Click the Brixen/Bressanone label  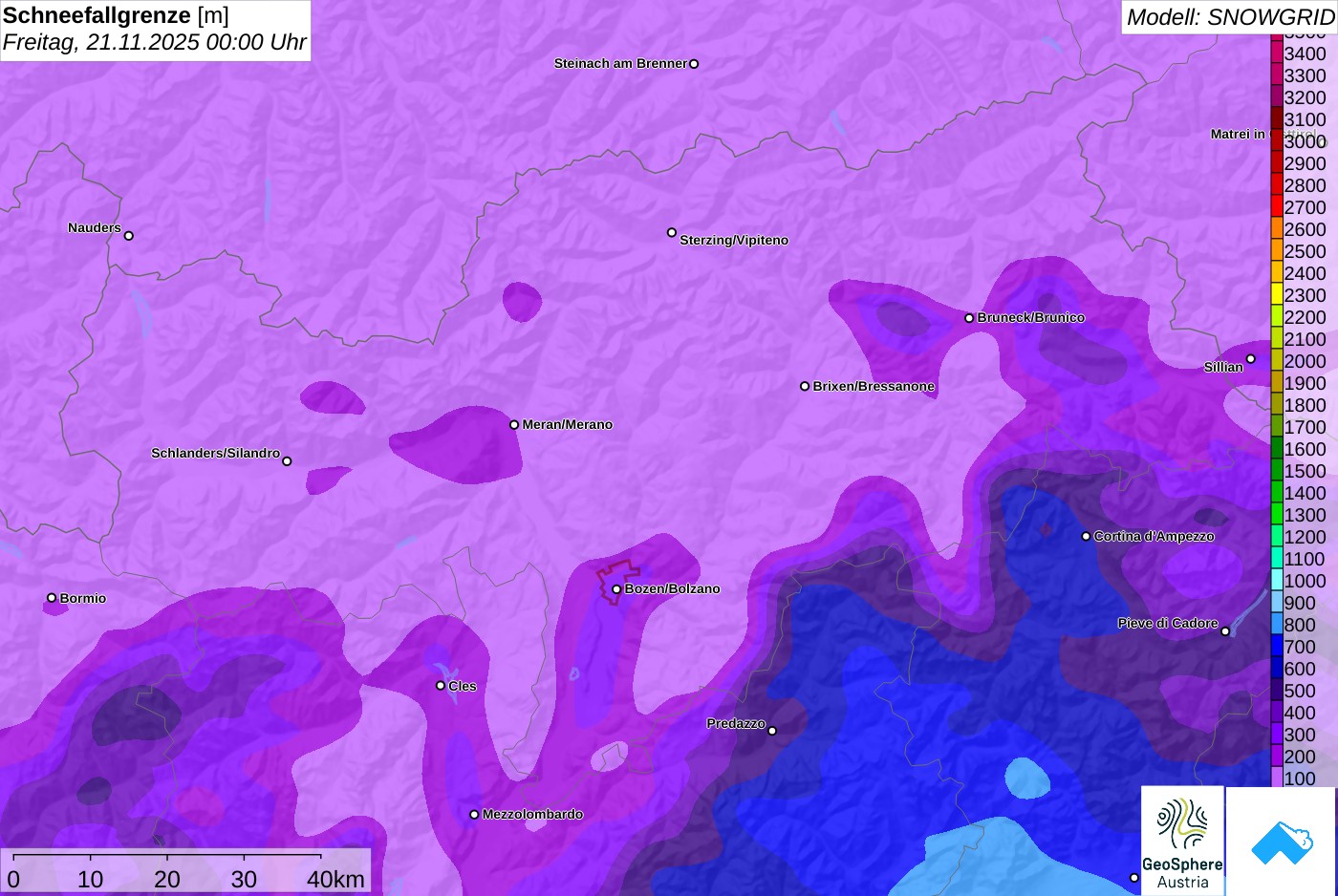point(874,387)
